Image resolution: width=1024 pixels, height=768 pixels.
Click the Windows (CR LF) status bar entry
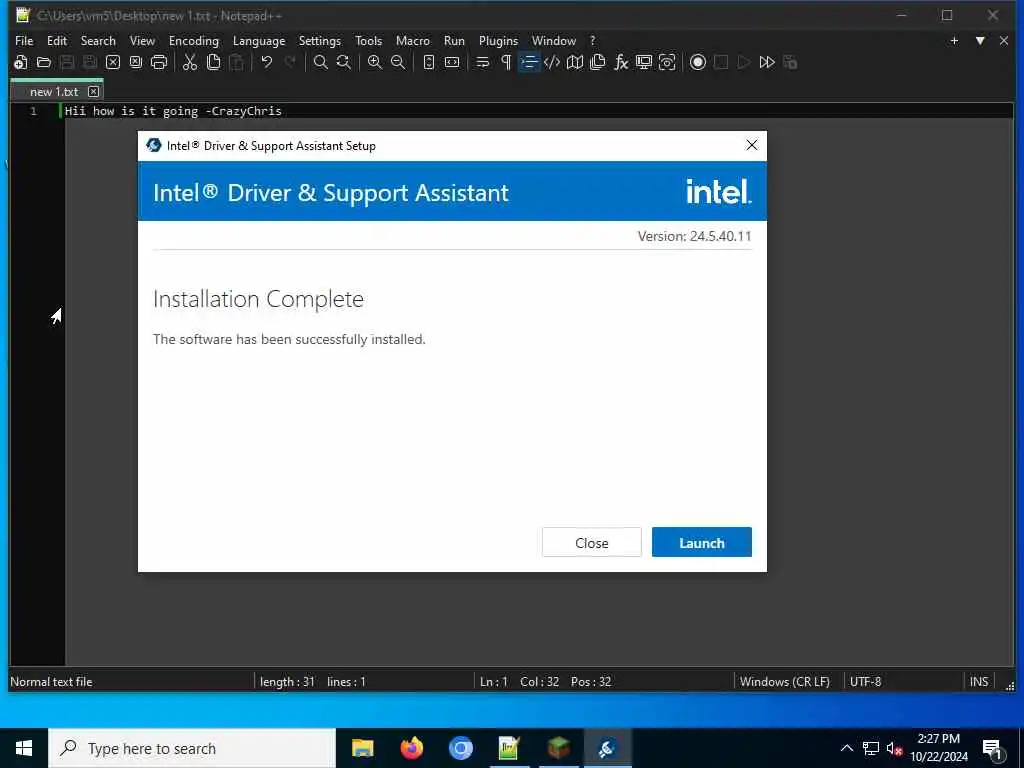(x=784, y=681)
